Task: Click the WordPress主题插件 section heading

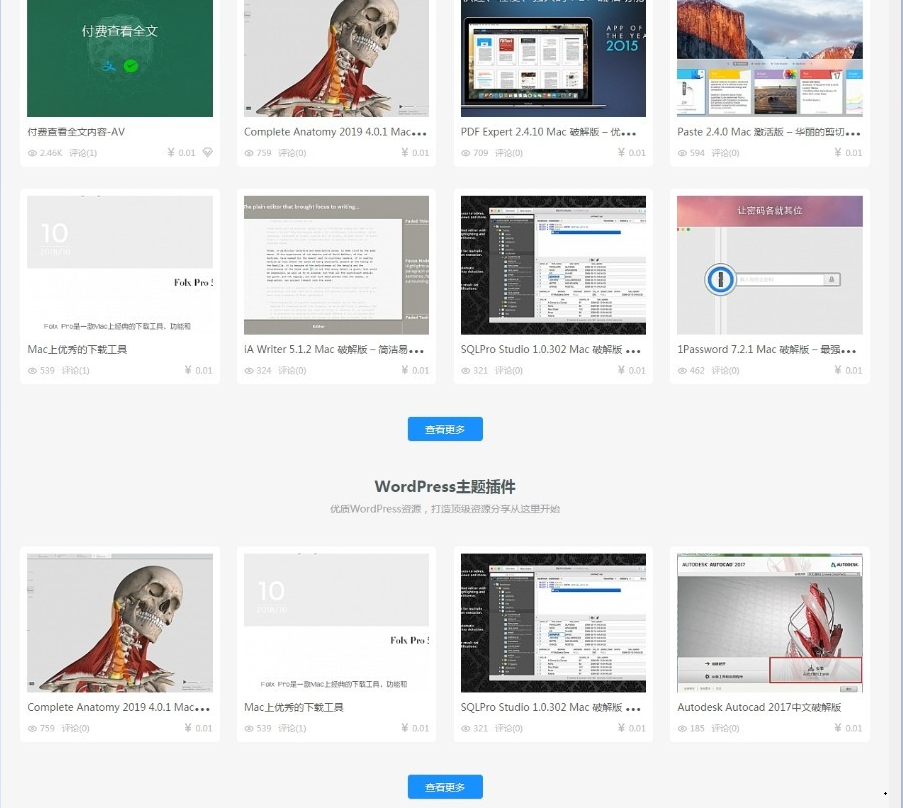Action: pos(445,487)
